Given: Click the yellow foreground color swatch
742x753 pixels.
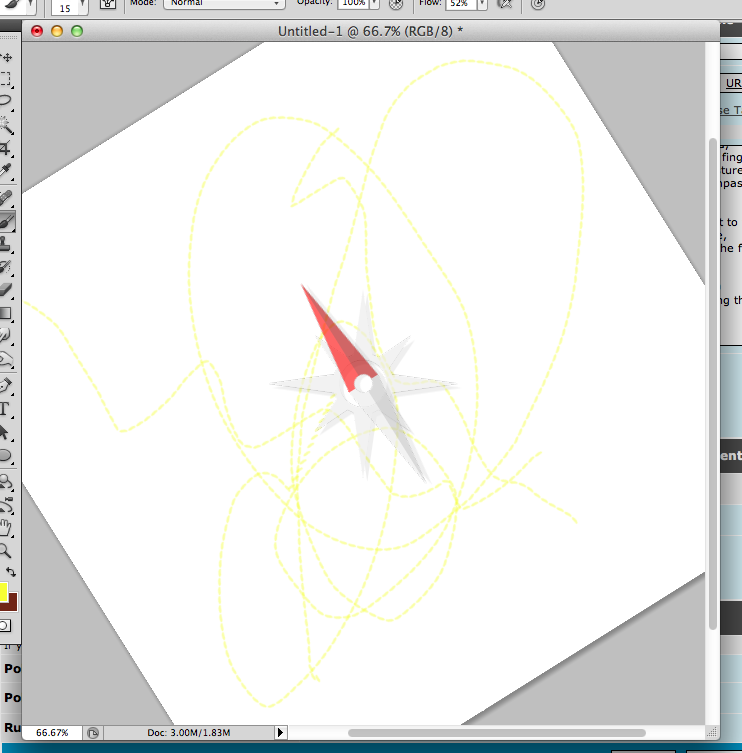Looking at the screenshot, I should [4, 591].
